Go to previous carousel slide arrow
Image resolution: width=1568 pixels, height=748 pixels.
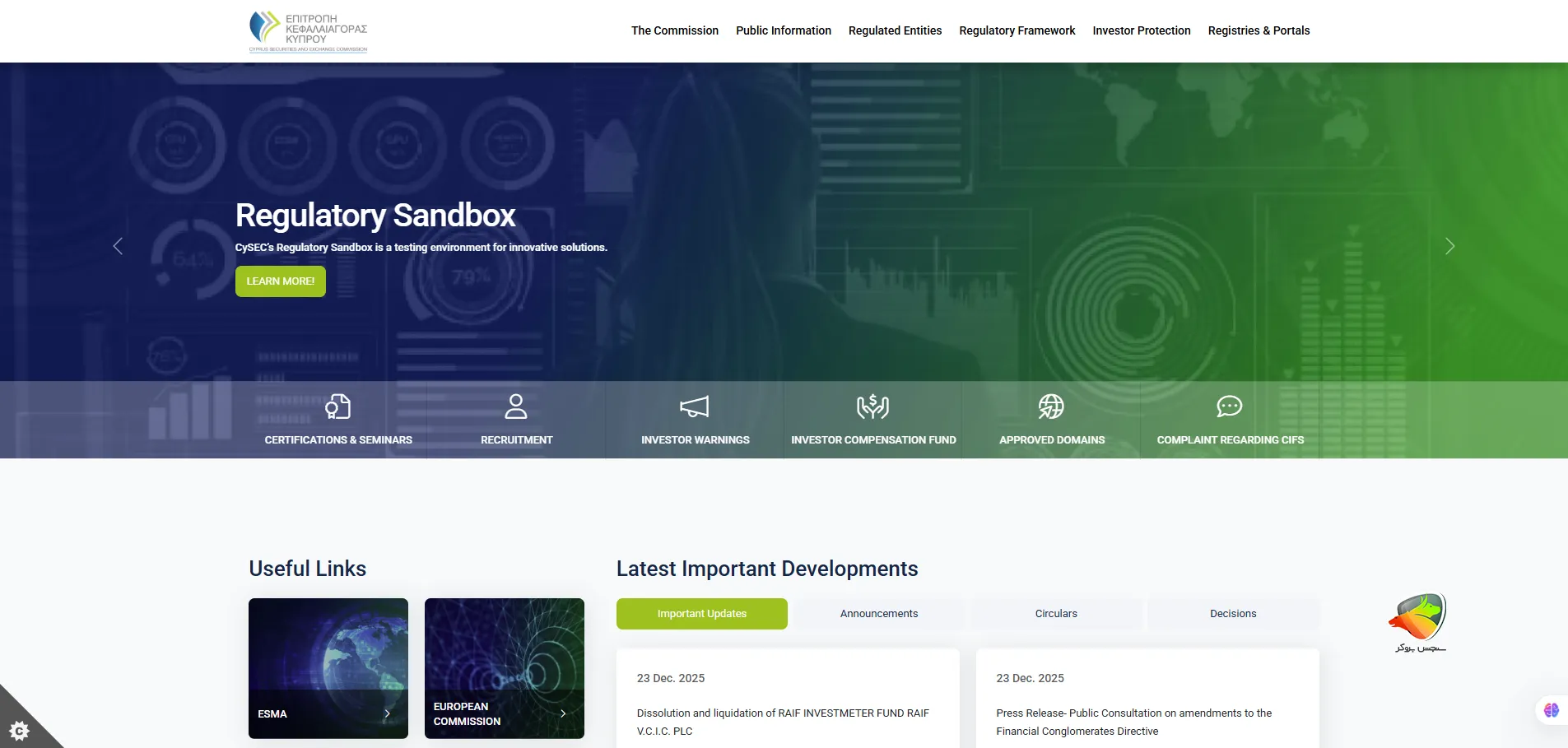coord(118,246)
